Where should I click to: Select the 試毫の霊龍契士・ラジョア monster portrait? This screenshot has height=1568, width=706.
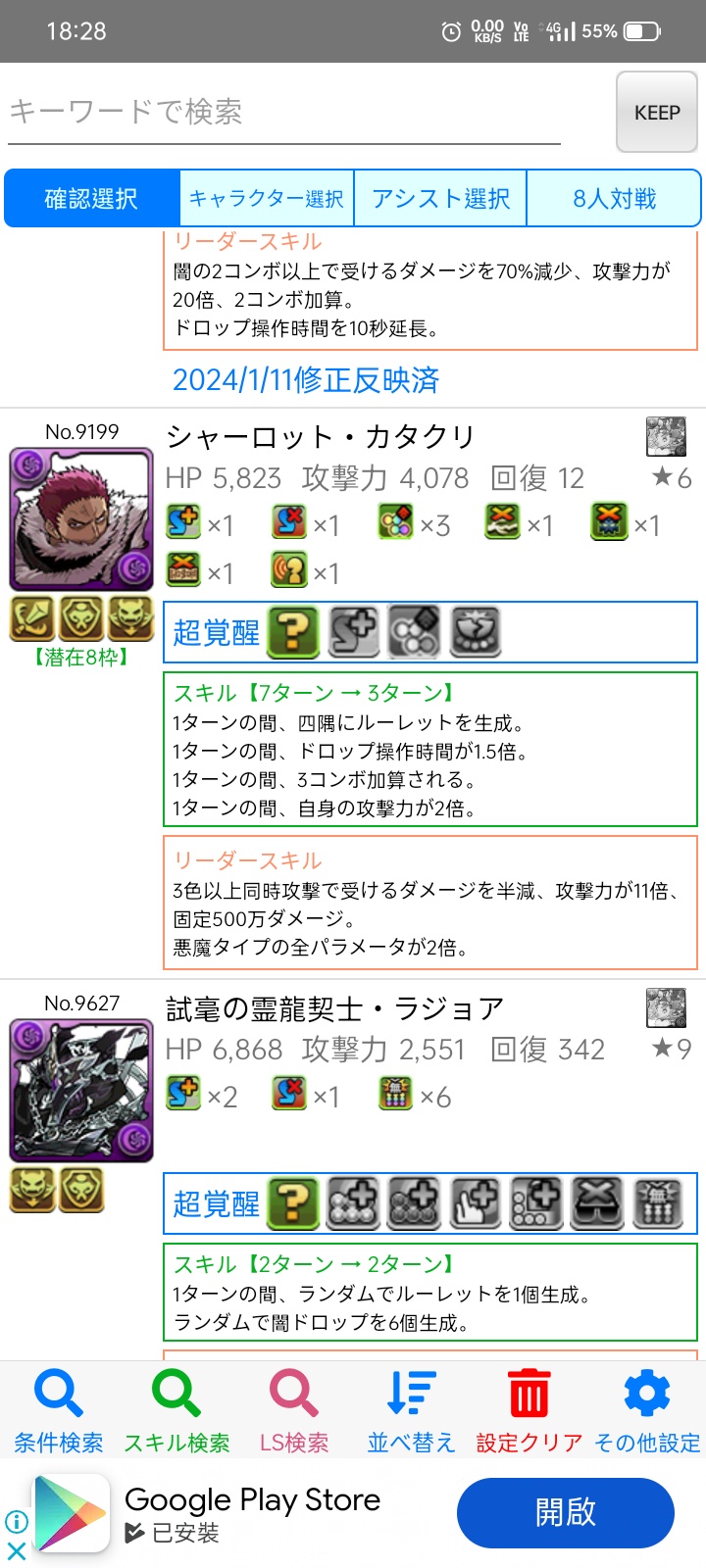(x=81, y=1091)
